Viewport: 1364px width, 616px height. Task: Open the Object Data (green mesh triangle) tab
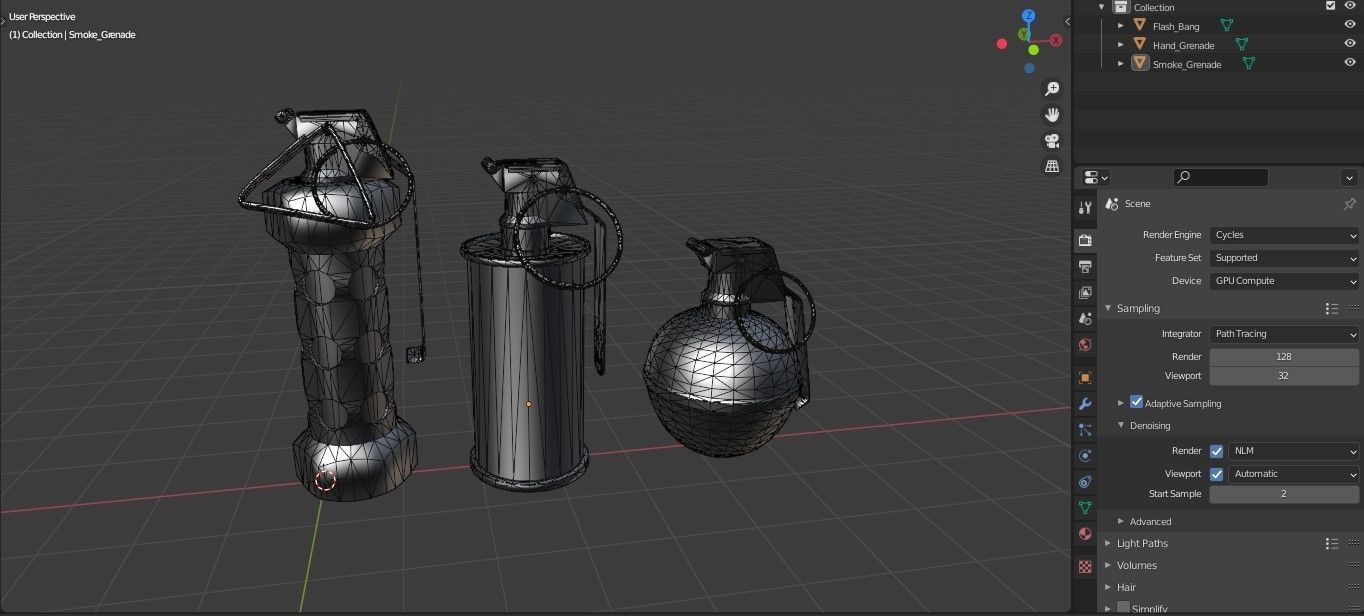tap(1085, 508)
